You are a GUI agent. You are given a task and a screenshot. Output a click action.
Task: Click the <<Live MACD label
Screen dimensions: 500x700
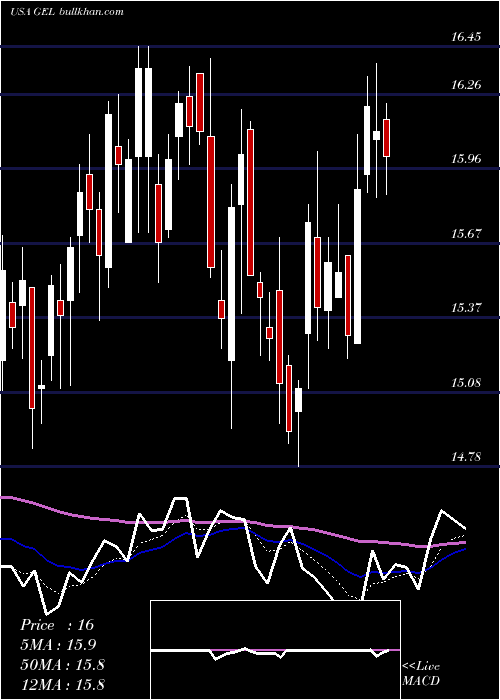421,674
